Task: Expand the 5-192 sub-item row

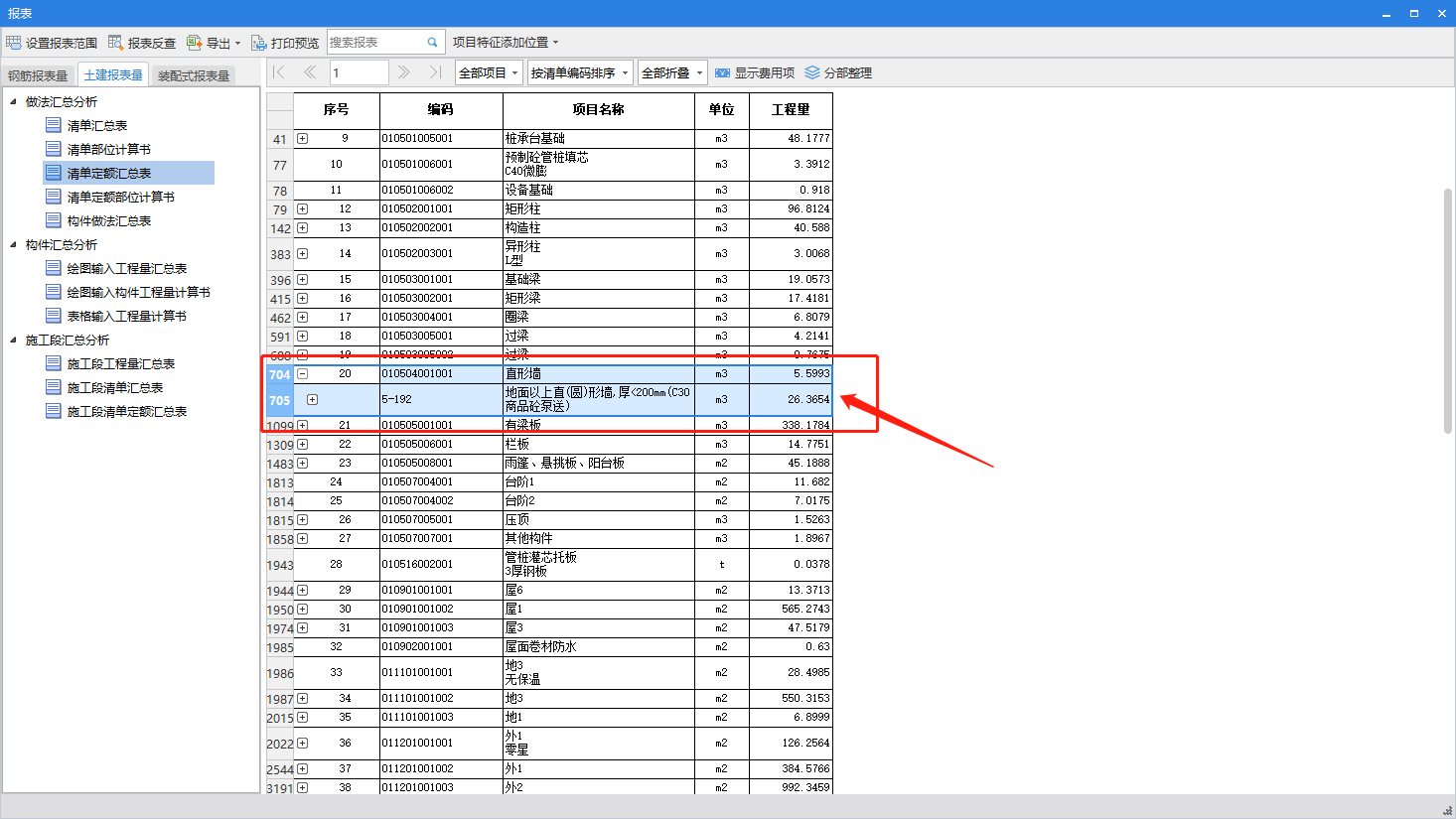Action: coord(312,400)
